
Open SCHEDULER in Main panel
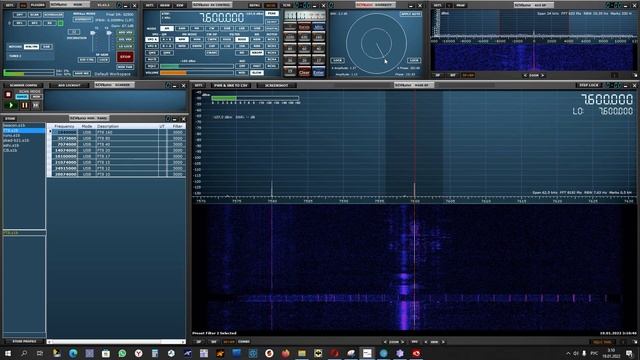point(53,15)
